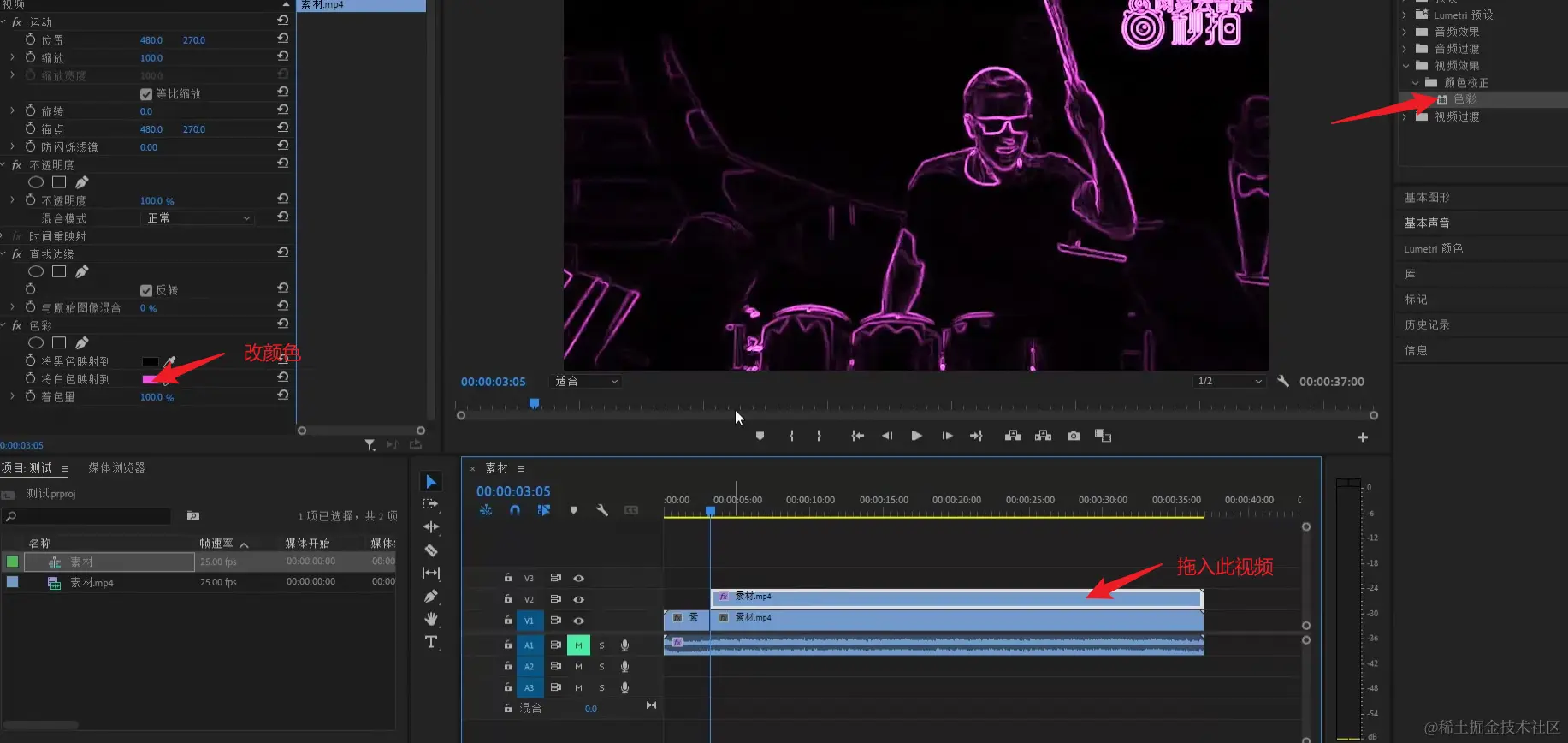Viewport: 1568px width, 743px height.
Task: Open the 基本声音 panel
Action: (1427, 223)
